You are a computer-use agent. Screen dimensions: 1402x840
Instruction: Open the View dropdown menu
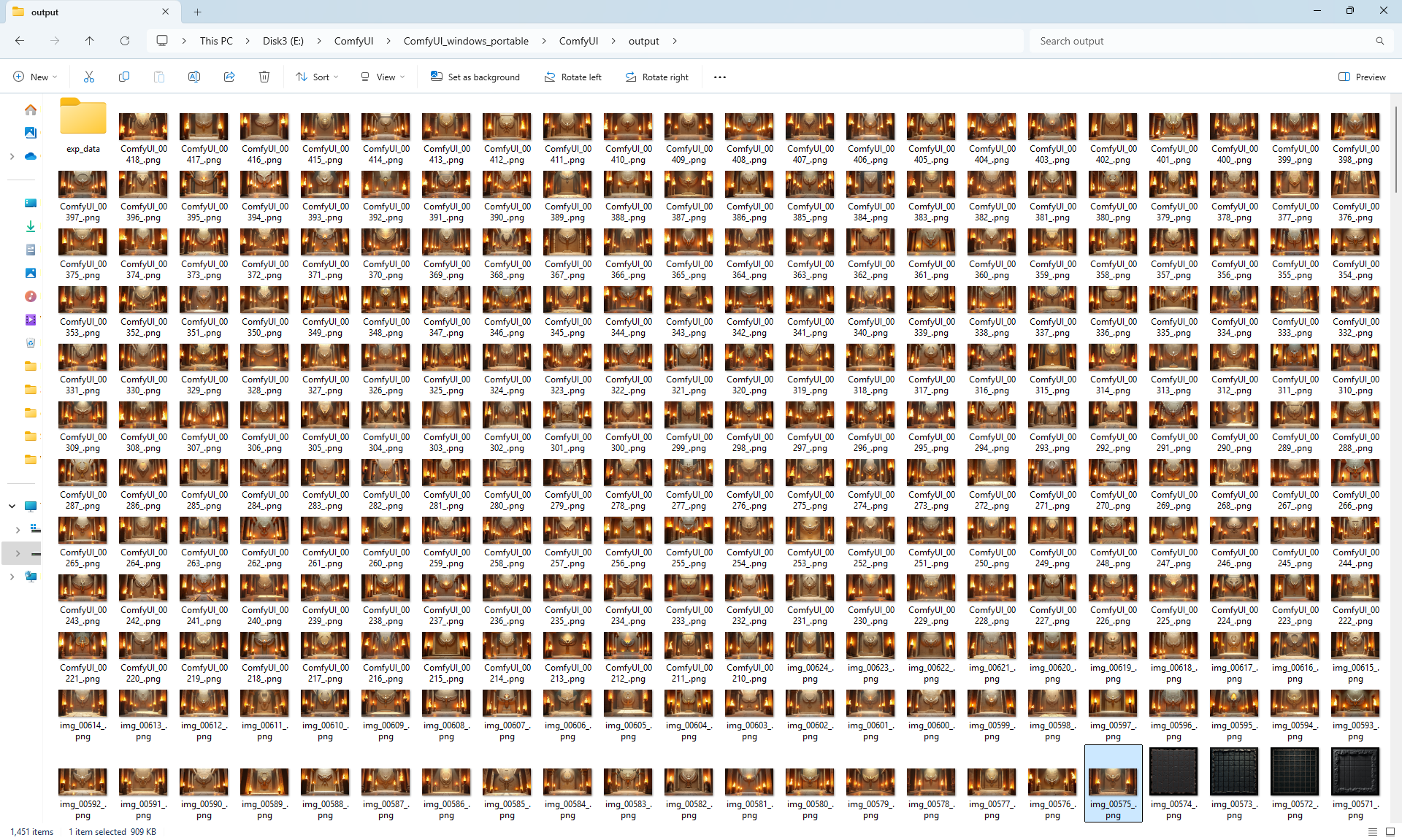click(383, 77)
